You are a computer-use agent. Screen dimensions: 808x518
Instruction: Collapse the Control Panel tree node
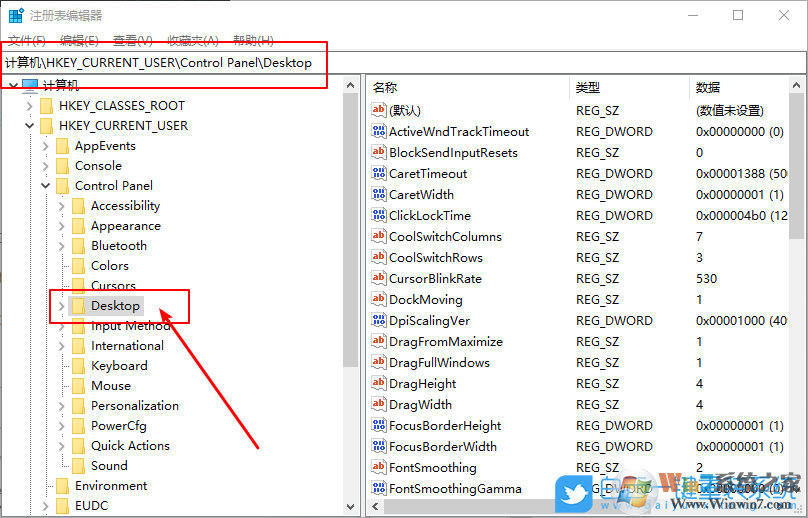pos(46,186)
